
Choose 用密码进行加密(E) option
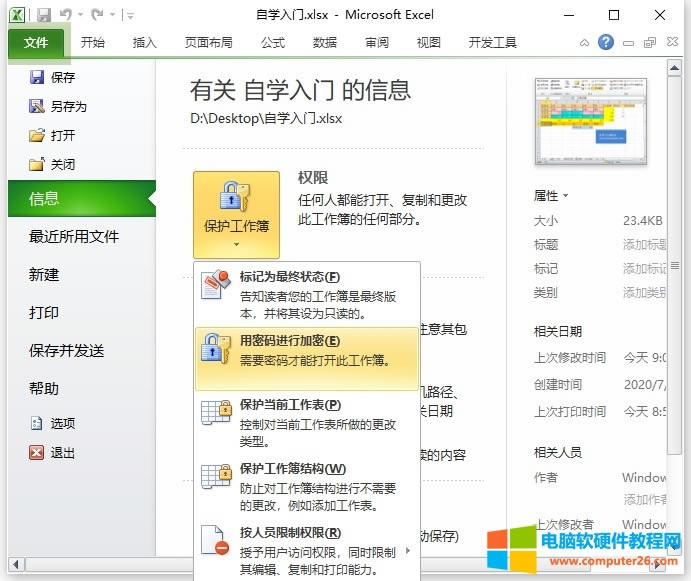tap(307, 358)
